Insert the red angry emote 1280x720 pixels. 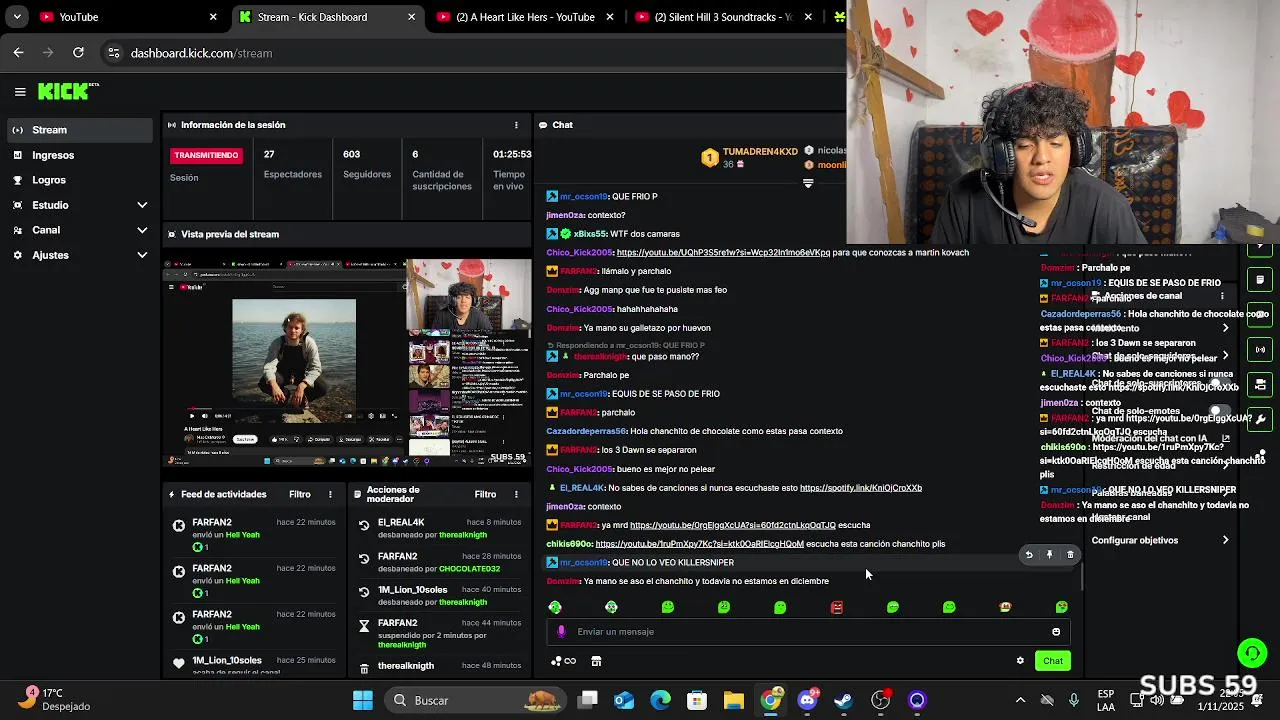click(837, 607)
